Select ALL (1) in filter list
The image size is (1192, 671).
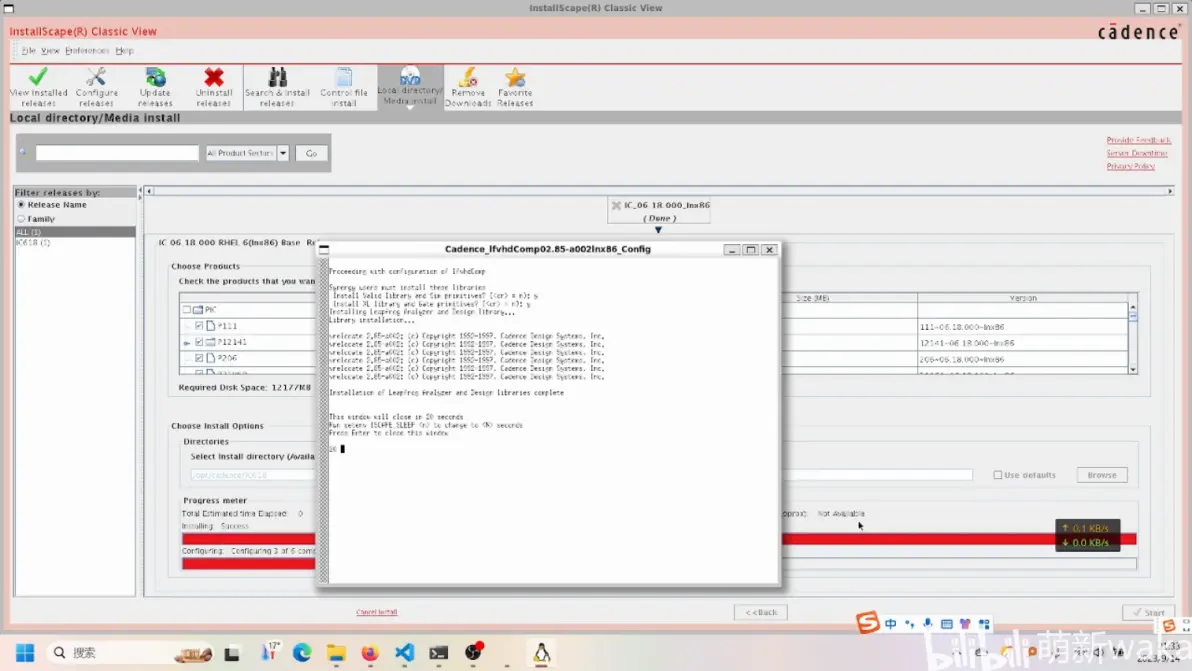coord(74,231)
